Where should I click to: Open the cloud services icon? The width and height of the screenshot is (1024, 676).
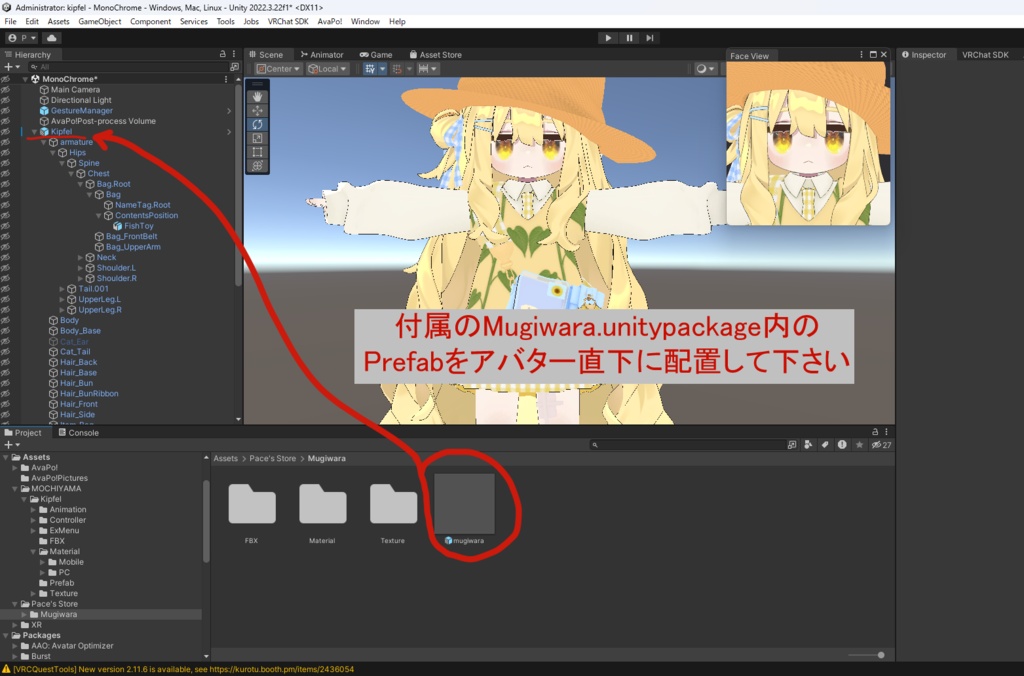pos(52,38)
